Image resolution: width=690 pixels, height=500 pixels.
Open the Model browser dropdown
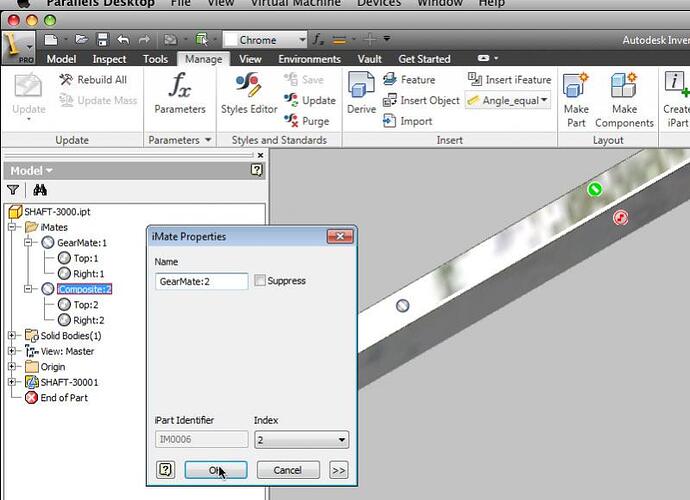[x=31, y=170]
